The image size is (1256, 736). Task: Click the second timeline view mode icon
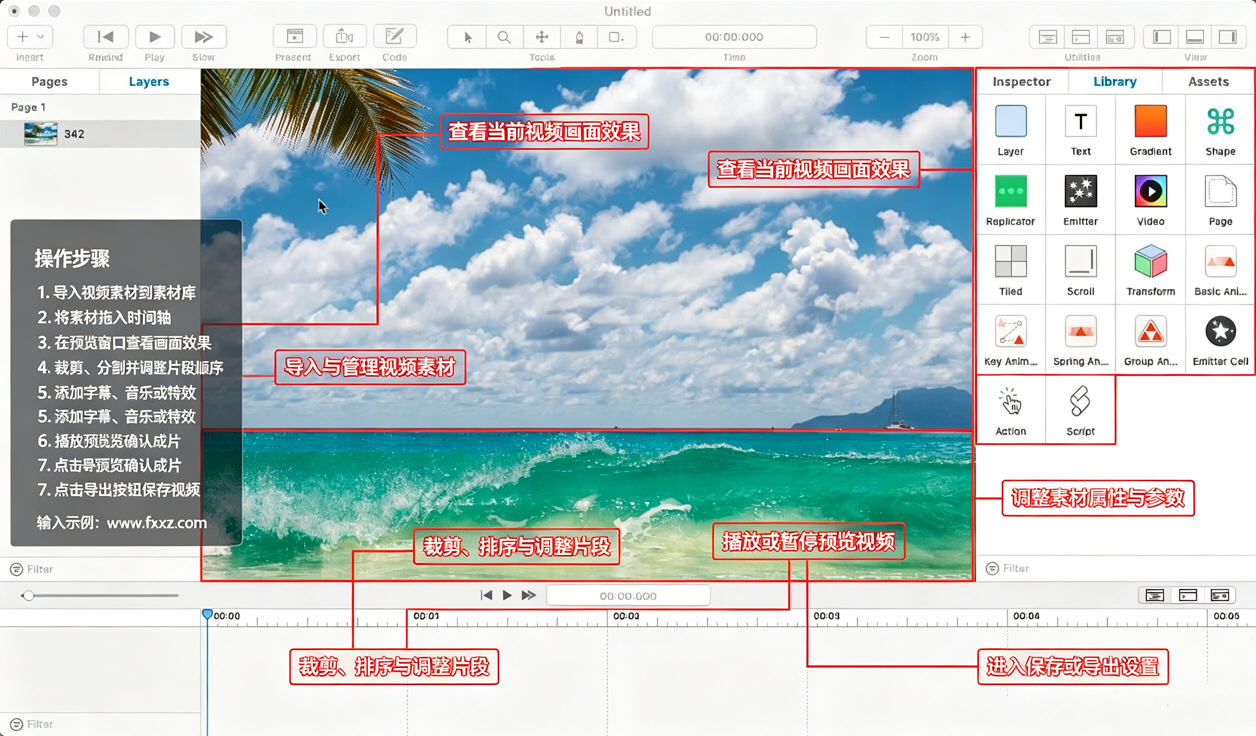1188,595
